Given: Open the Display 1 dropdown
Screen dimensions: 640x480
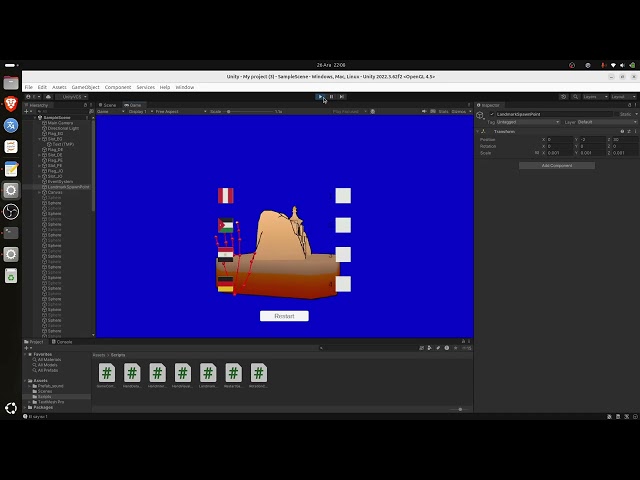Looking at the screenshot, I should [139, 111].
